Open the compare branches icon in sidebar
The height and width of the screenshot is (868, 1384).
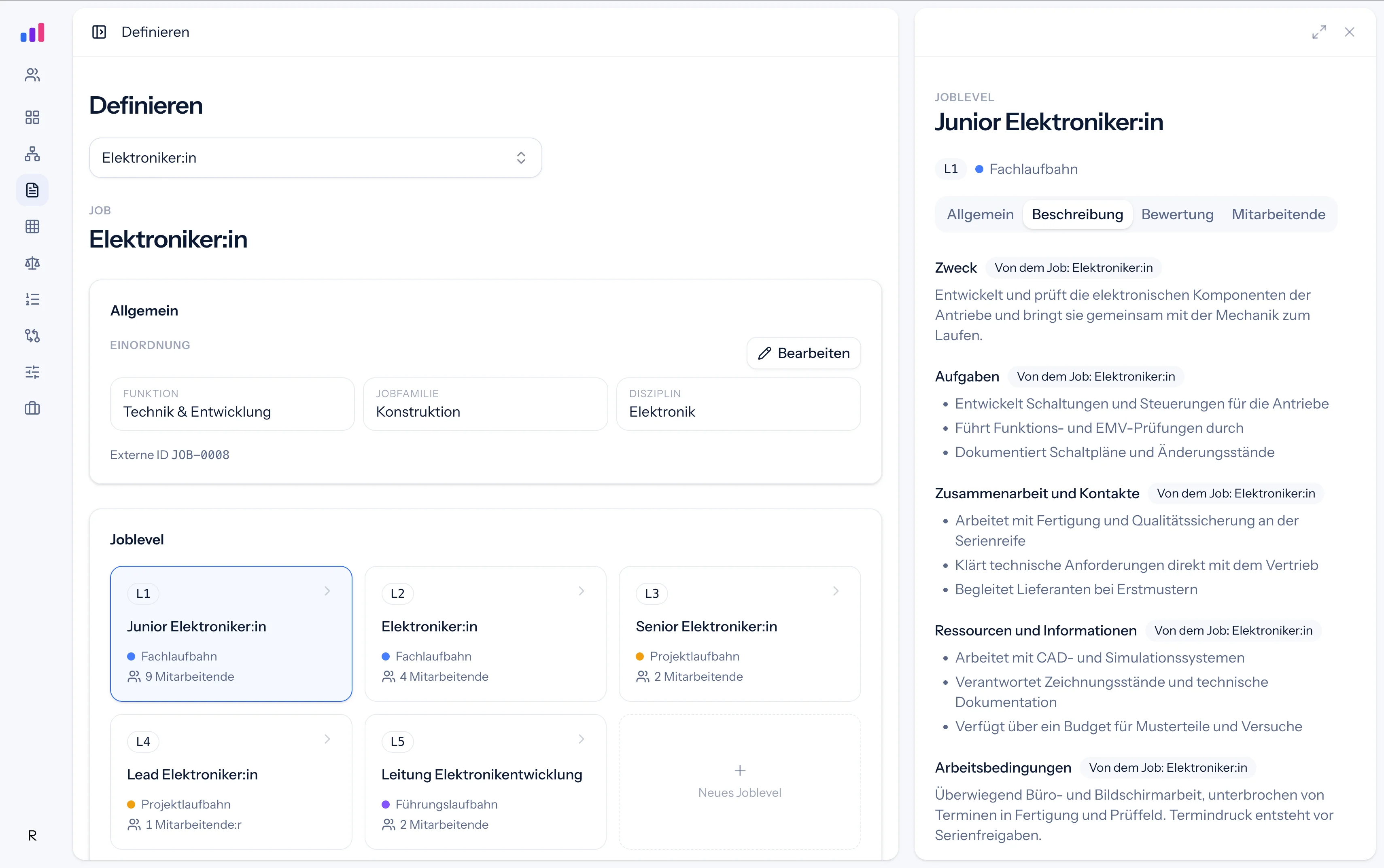32,335
